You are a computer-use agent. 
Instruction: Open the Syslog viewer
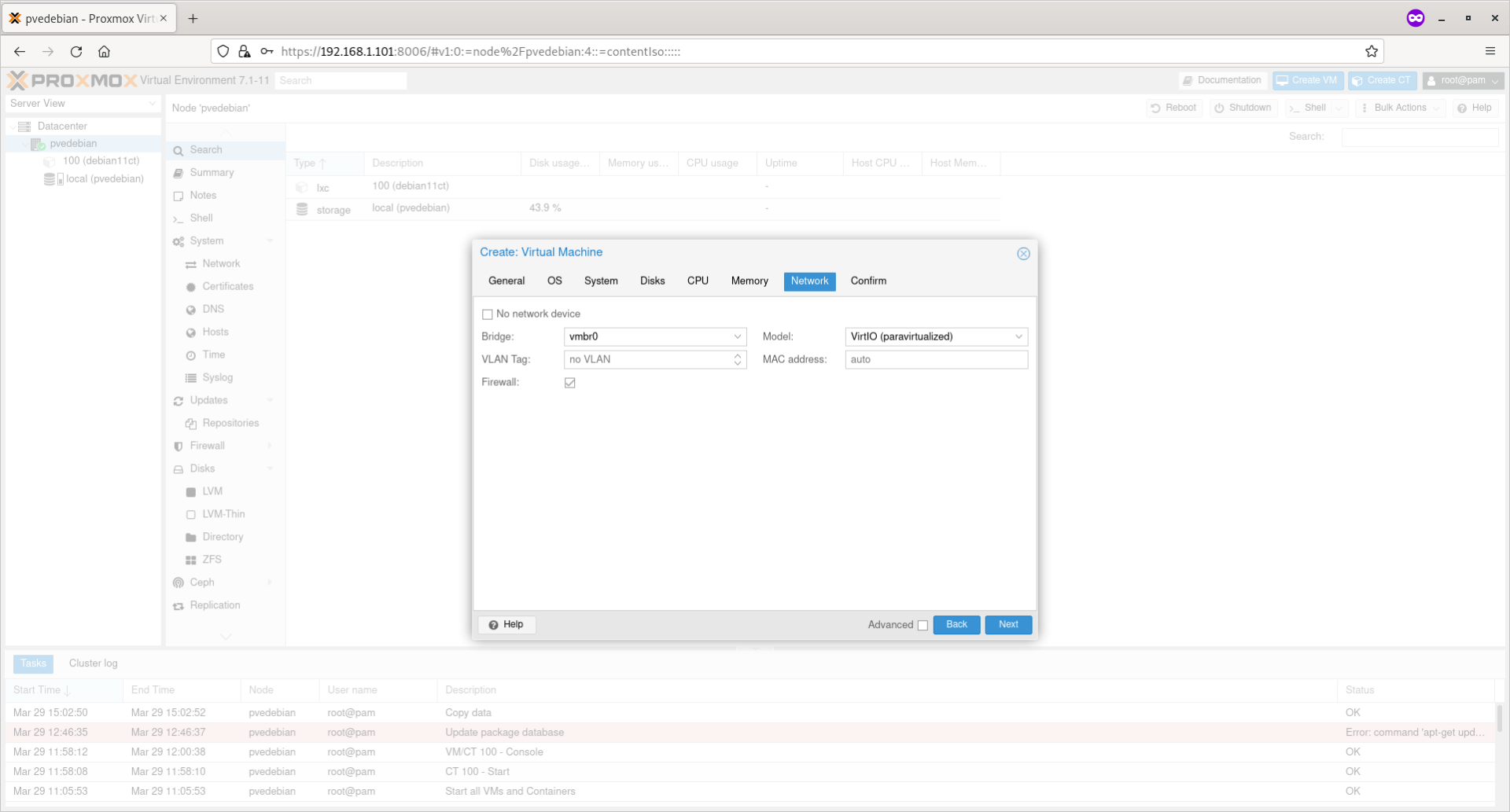click(x=216, y=377)
